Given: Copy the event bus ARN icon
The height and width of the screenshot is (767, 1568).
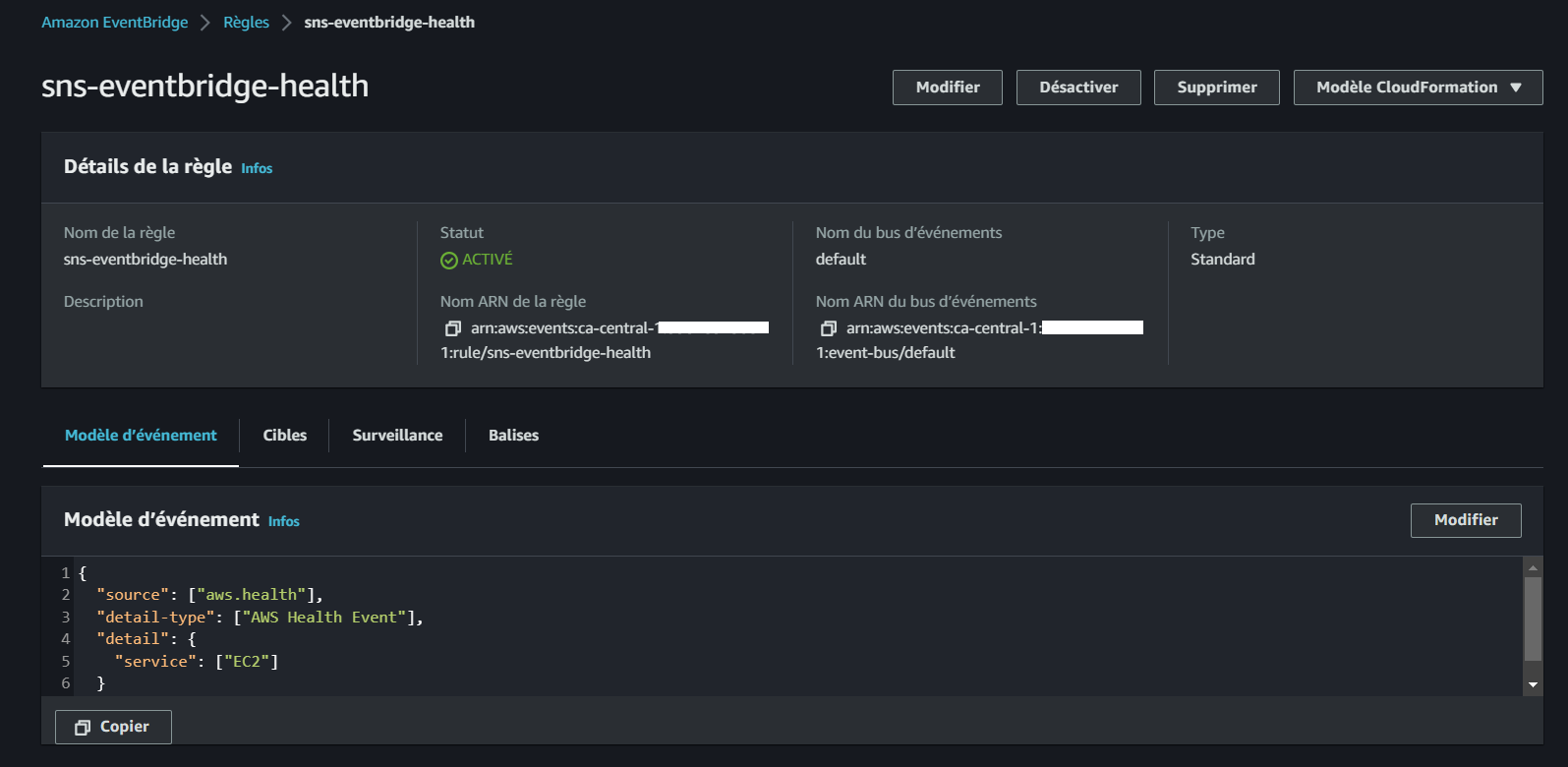Looking at the screenshot, I should (x=829, y=328).
